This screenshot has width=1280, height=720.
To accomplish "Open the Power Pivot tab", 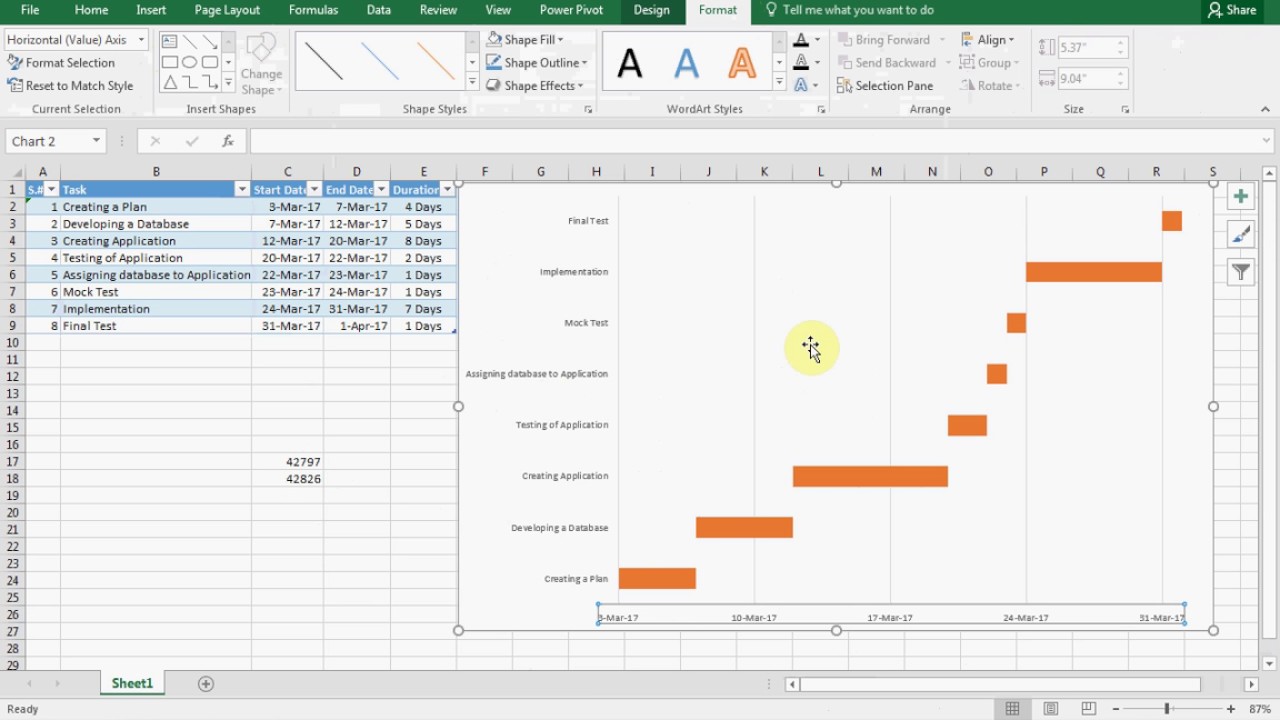I will (570, 10).
